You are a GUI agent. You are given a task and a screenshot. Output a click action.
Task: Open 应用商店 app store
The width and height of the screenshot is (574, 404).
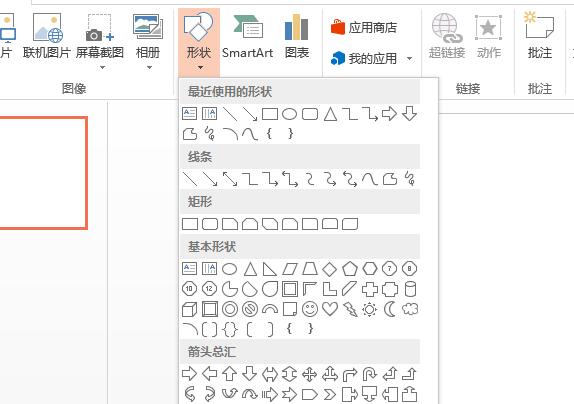coord(364,27)
